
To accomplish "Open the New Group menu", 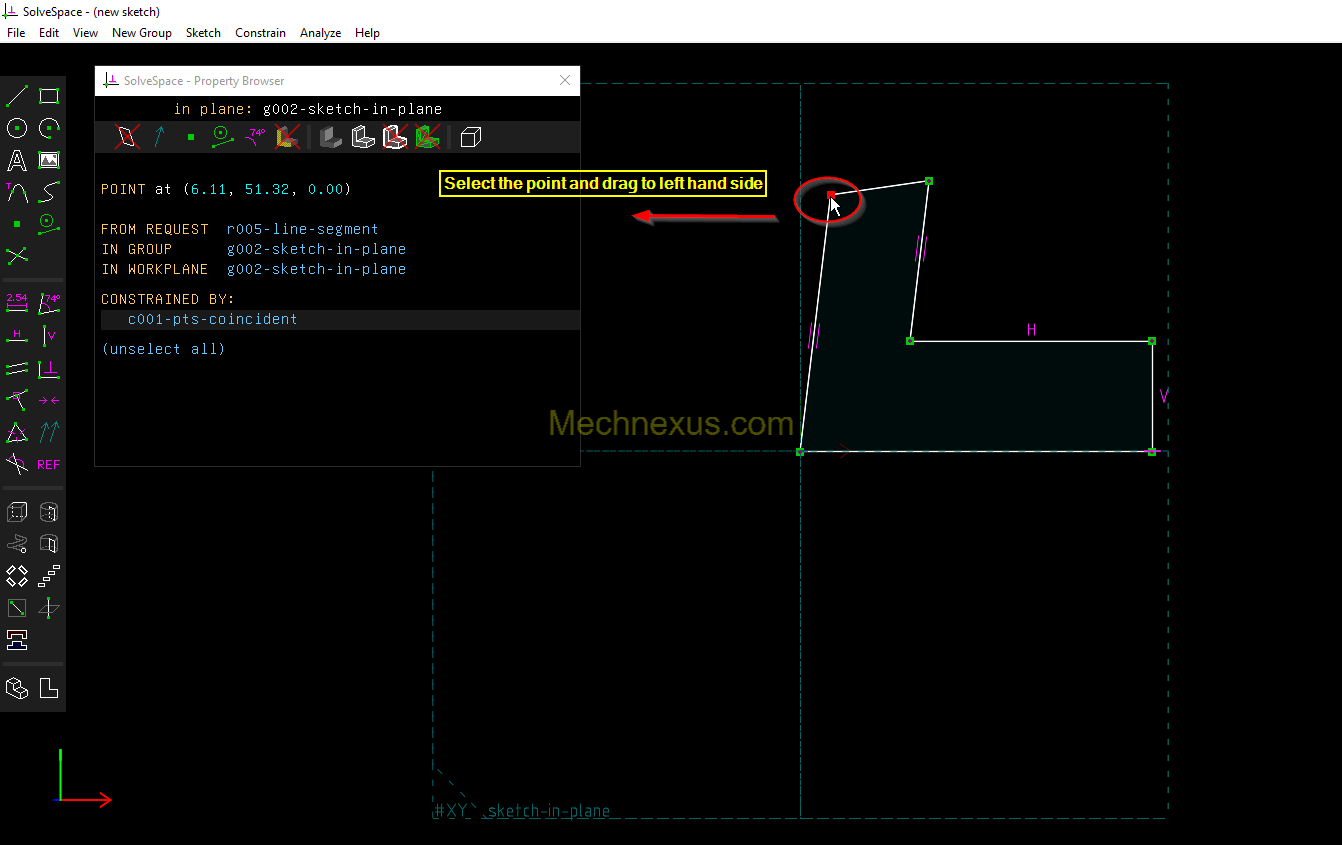I will (x=141, y=33).
